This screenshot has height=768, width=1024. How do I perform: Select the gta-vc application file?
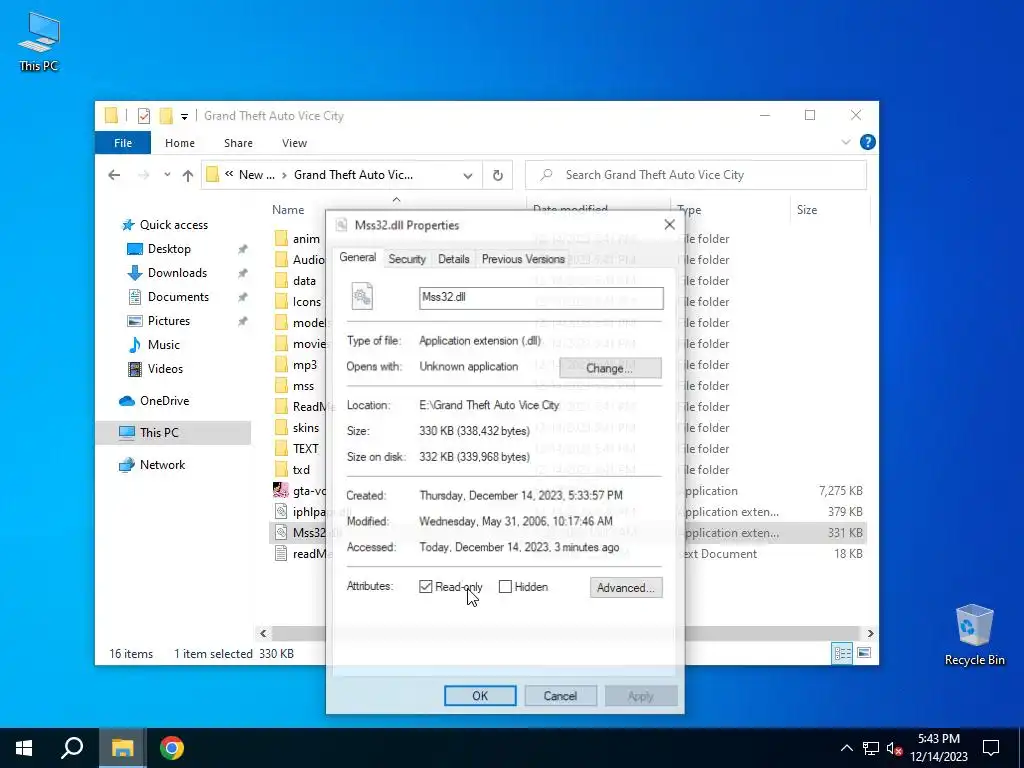pos(299,491)
